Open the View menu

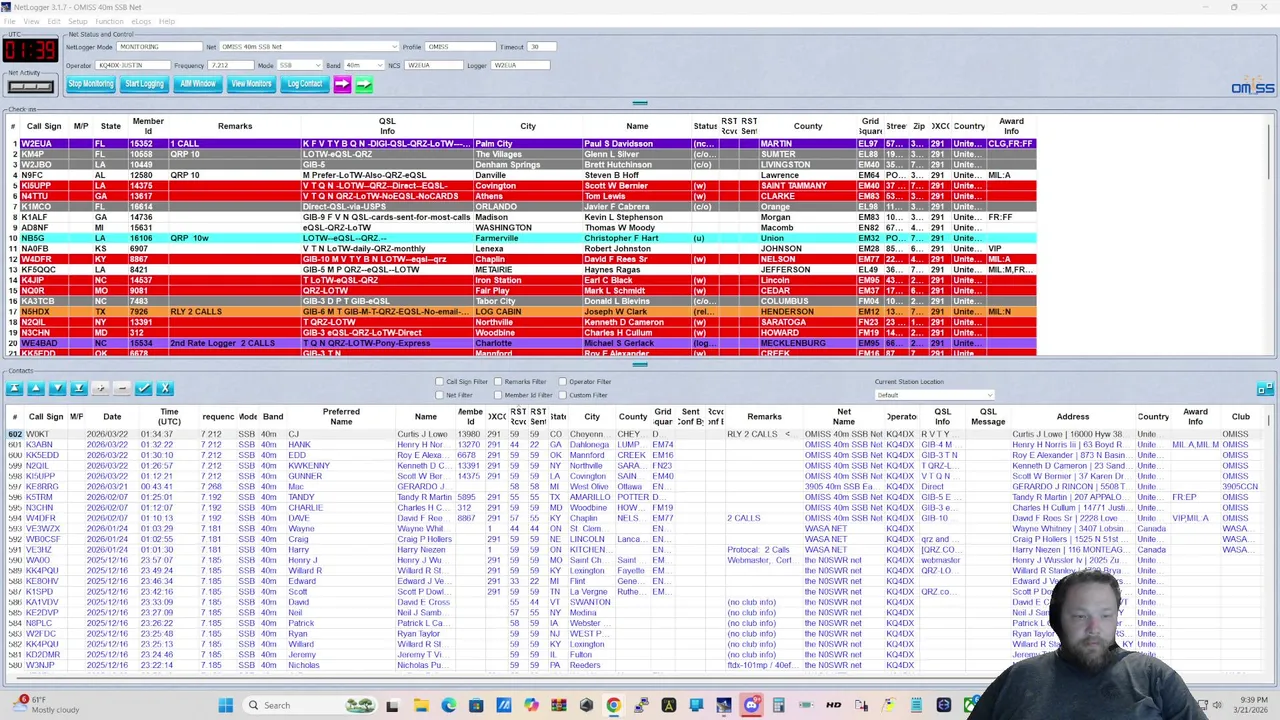32,21
